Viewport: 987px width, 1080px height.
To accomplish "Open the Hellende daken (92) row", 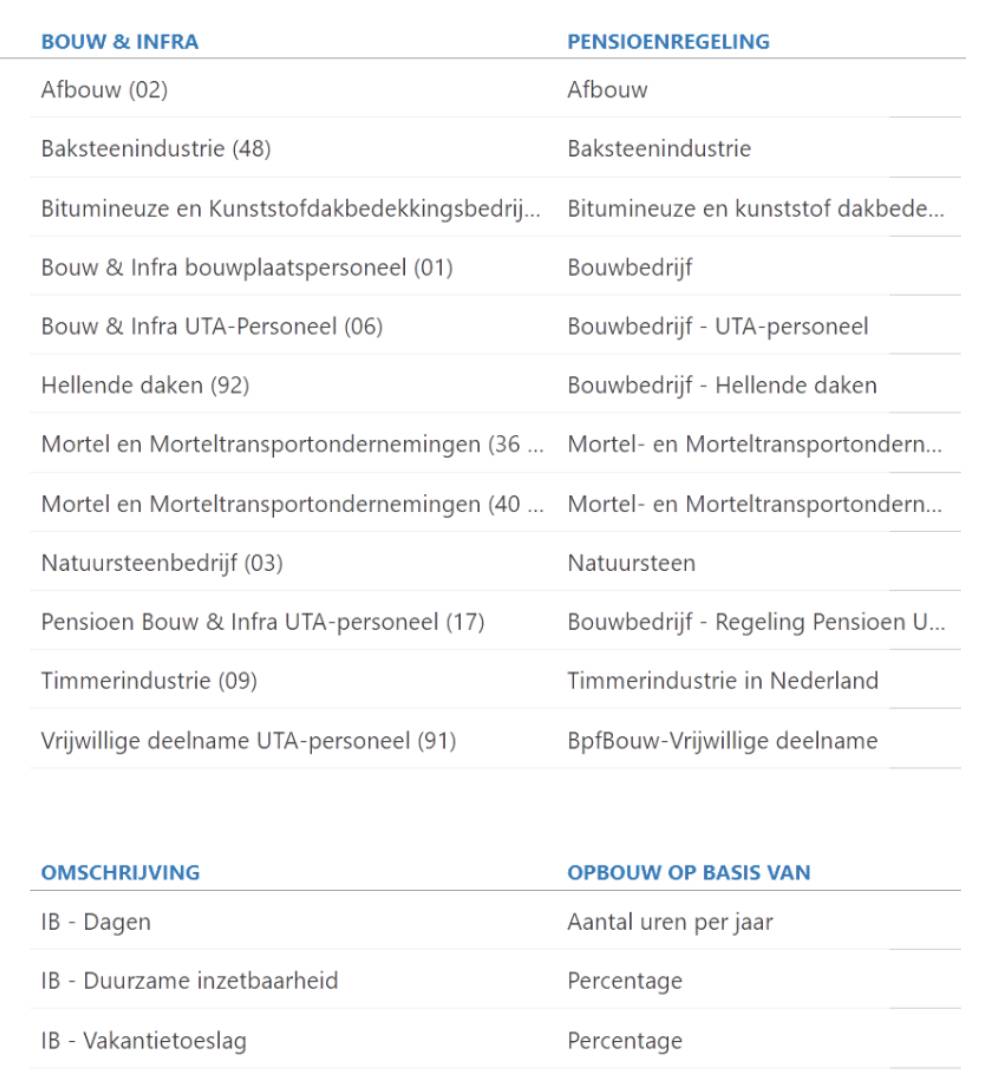I will pos(144,385).
